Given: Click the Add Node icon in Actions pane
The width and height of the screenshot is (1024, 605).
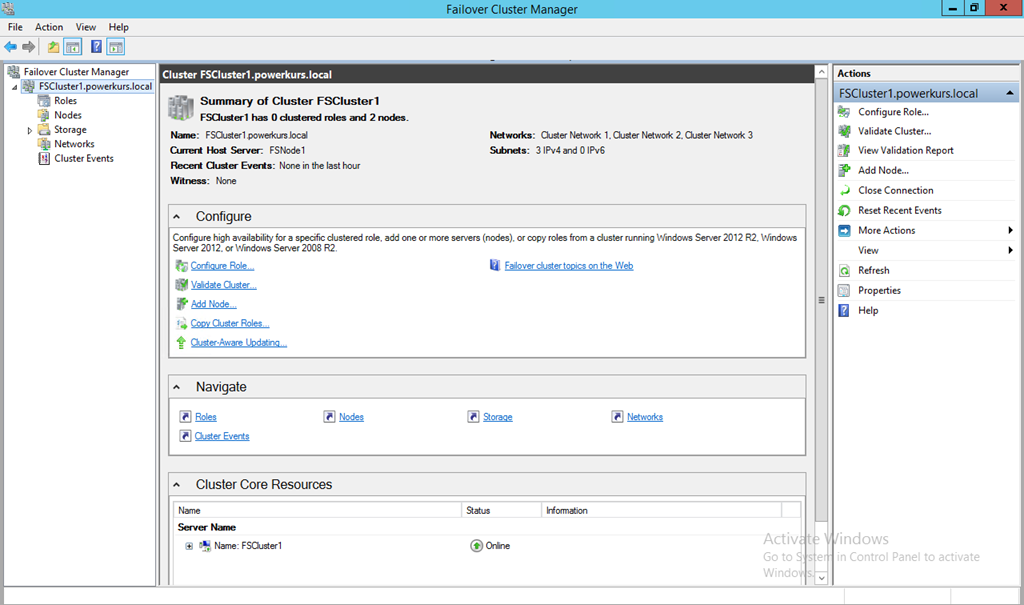Looking at the screenshot, I should tap(844, 170).
